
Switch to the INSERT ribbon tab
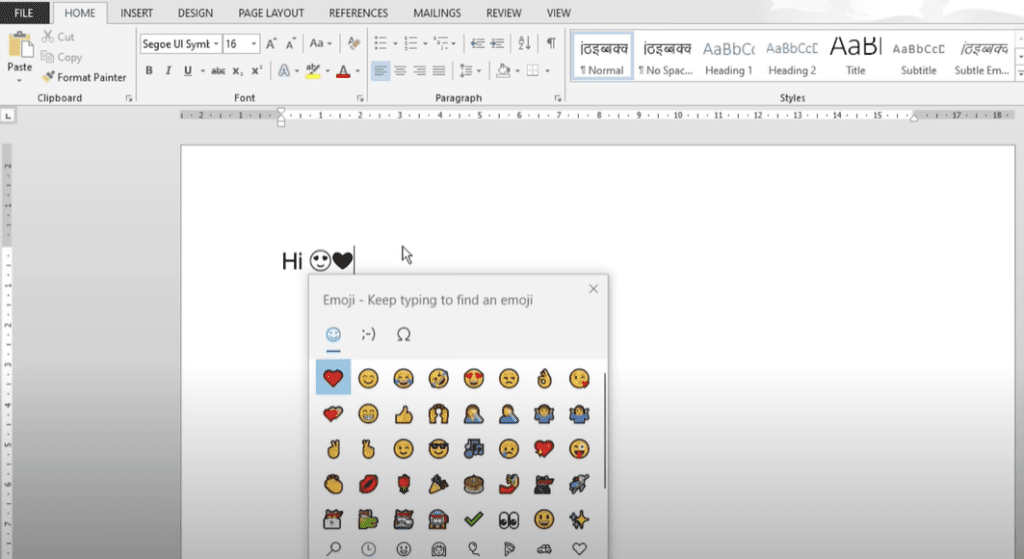[x=136, y=13]
